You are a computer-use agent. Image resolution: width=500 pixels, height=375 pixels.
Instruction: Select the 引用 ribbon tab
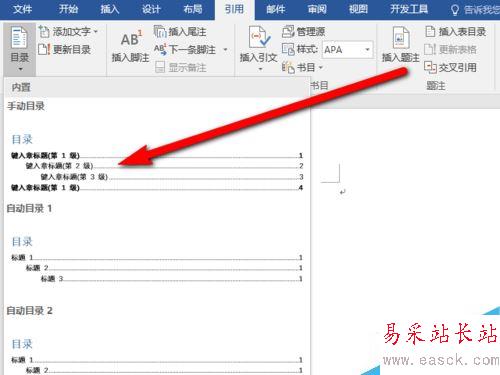234,9
